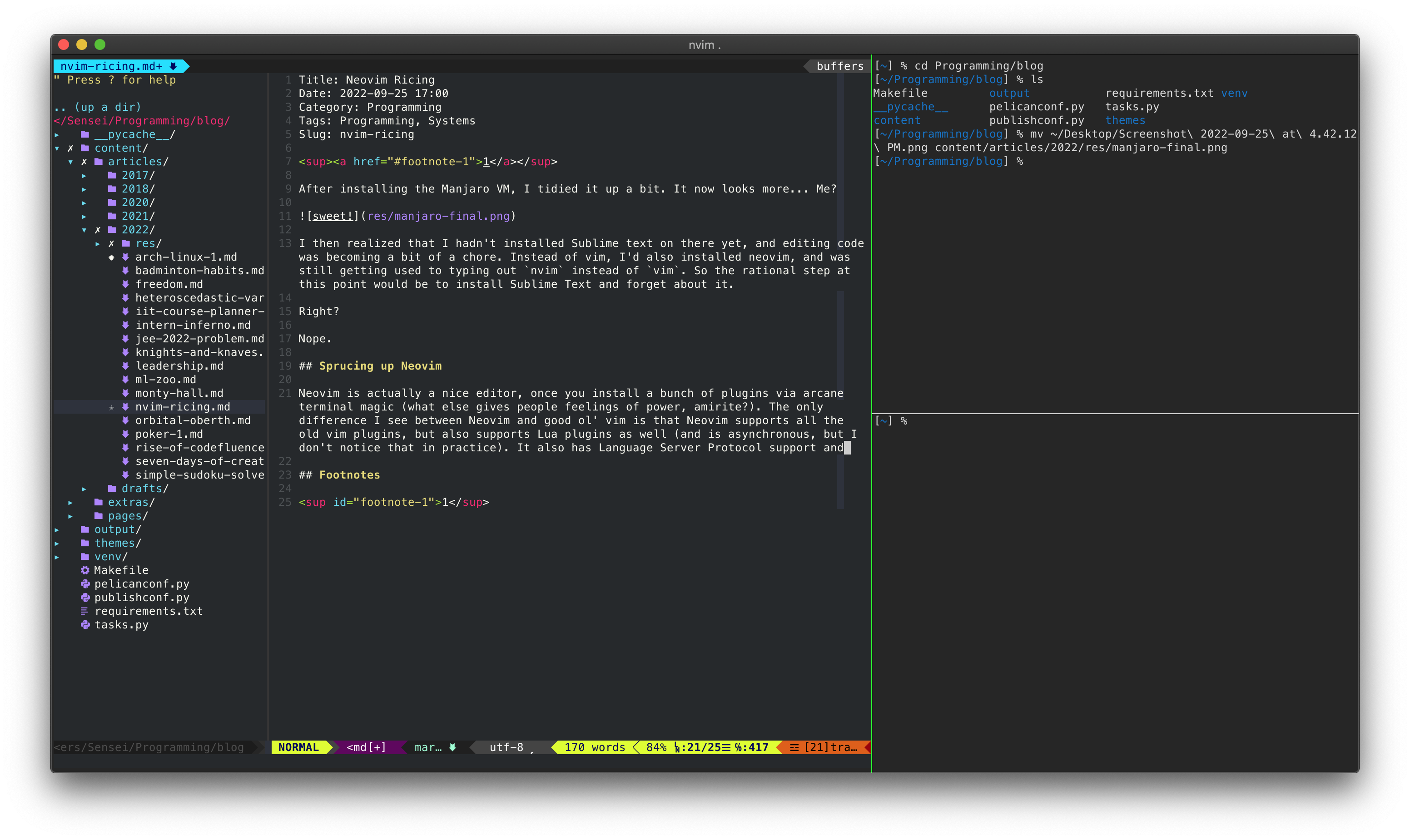
Task: Expand the 2021 folder arrow
Action: pyautogui.click(x=84, y=216)
